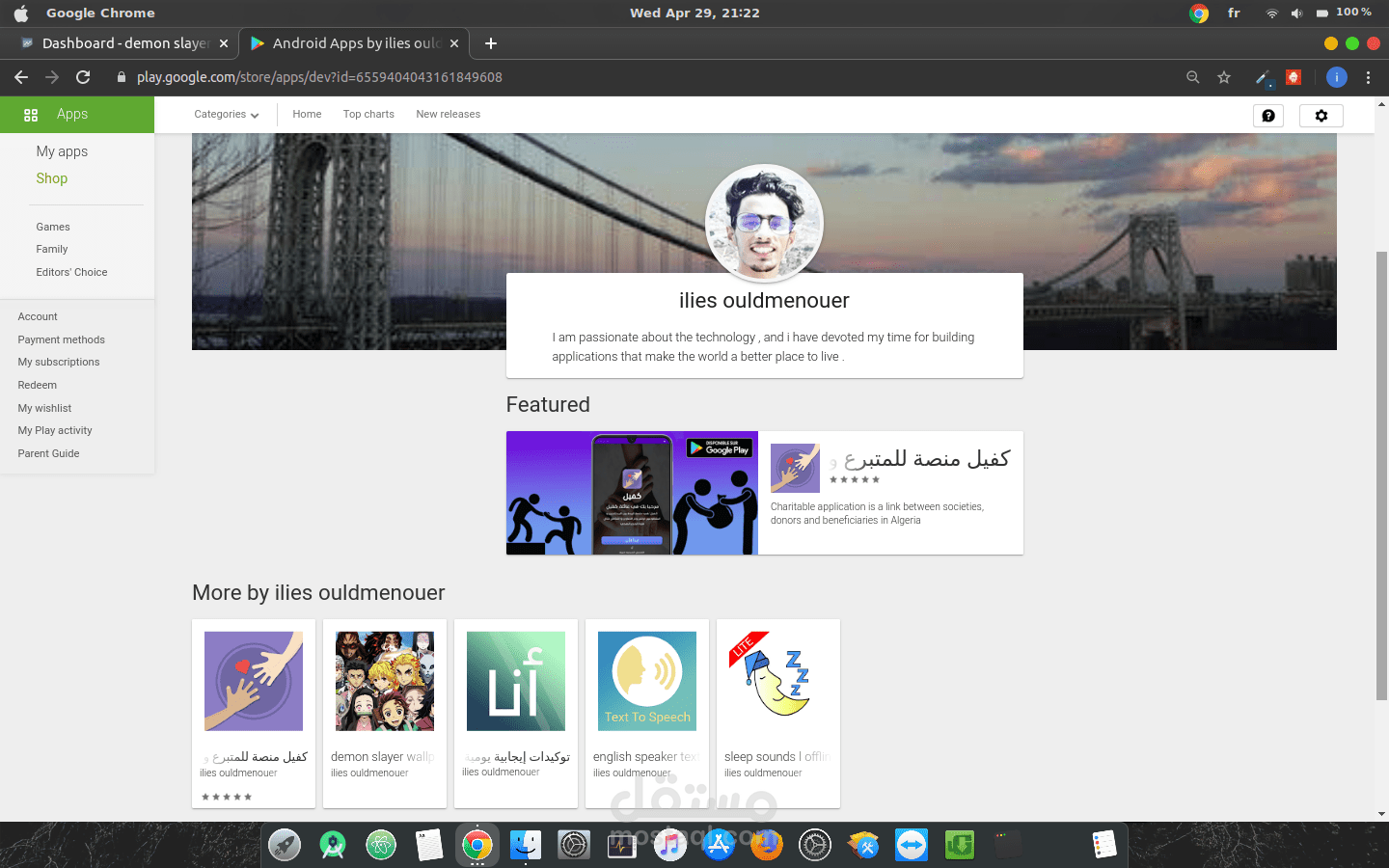Viewport: 1389px width, 868px height.
Task: Open the أنا affirmations app card
Action: pos(516,714)
